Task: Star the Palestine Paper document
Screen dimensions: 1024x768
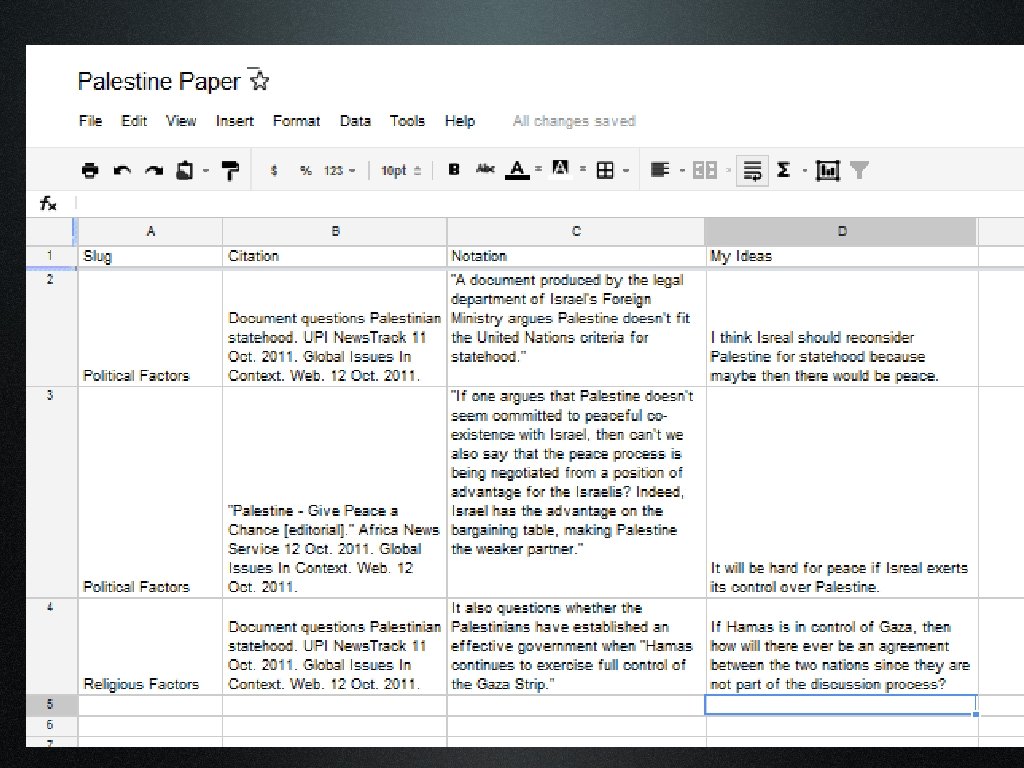Action: point(259,81)
